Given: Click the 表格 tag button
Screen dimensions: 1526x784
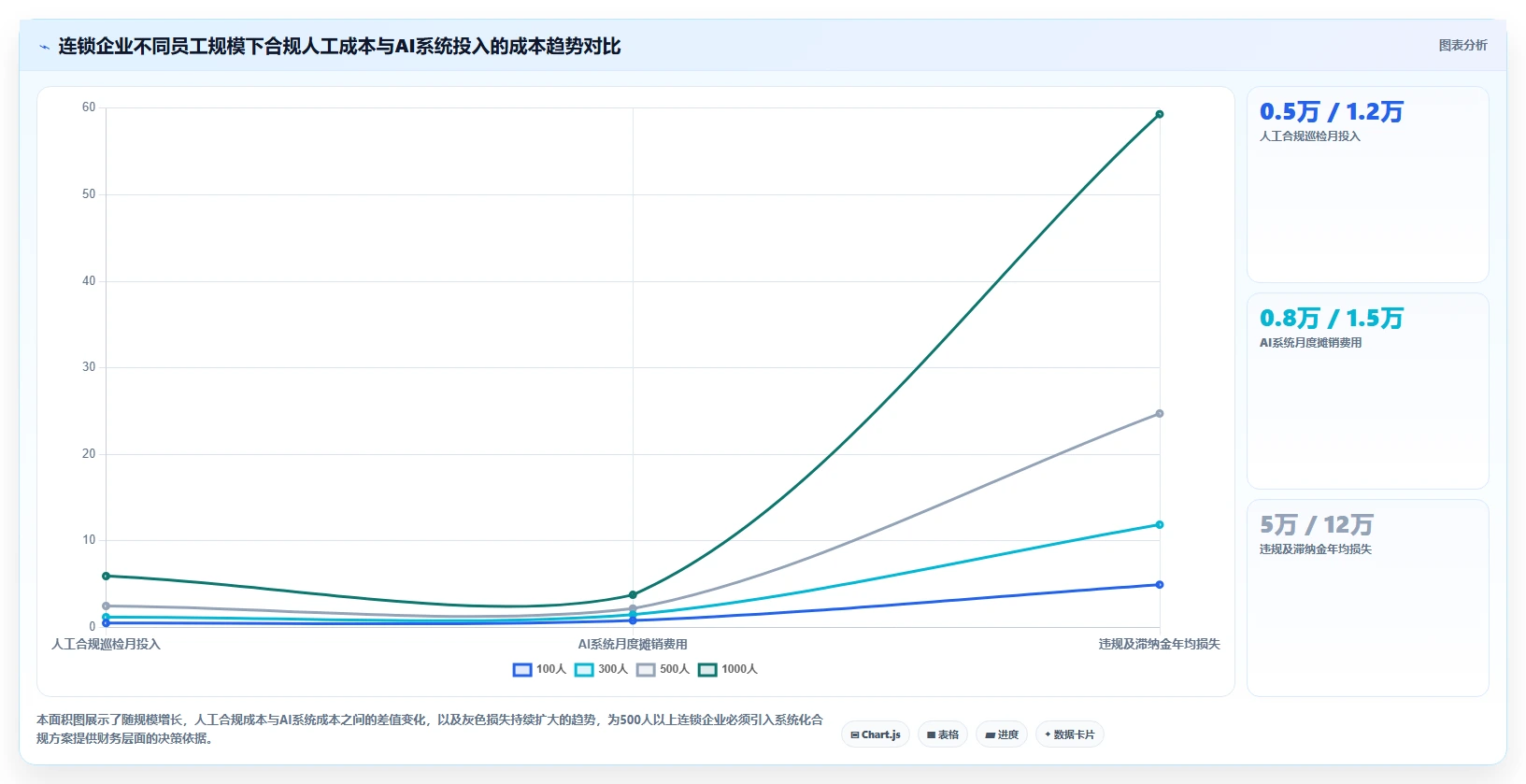Looking at the screenshot, I should tap(943, 734).
